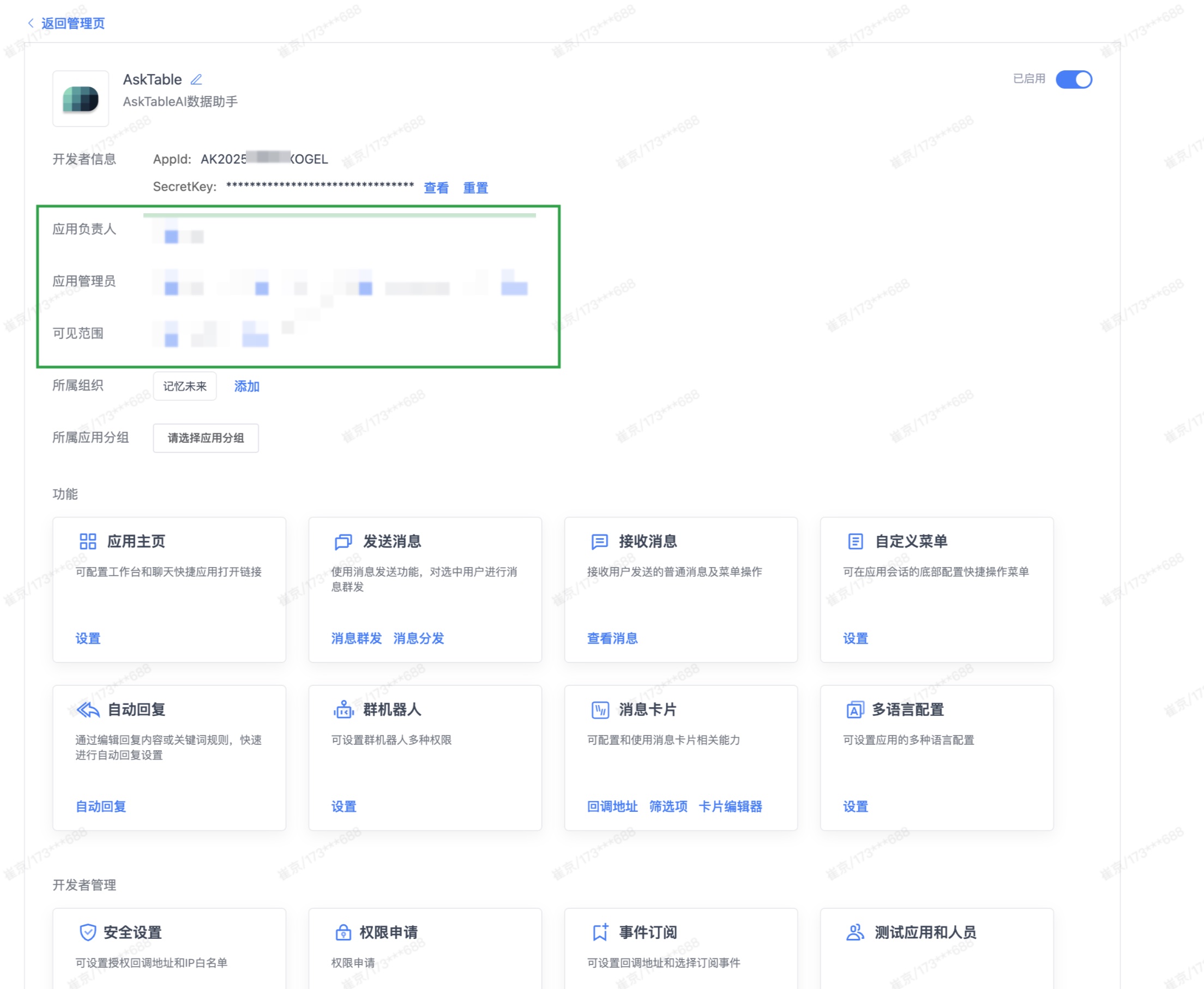1204x989 pixels.
Task: Click the 自动回复 reply arrows icon
Action: tap(88, 709)
